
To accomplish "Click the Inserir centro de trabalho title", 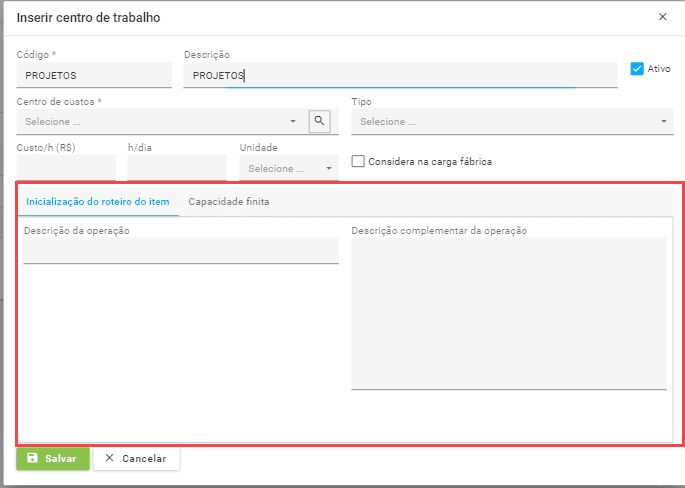I will click(88, 18).
